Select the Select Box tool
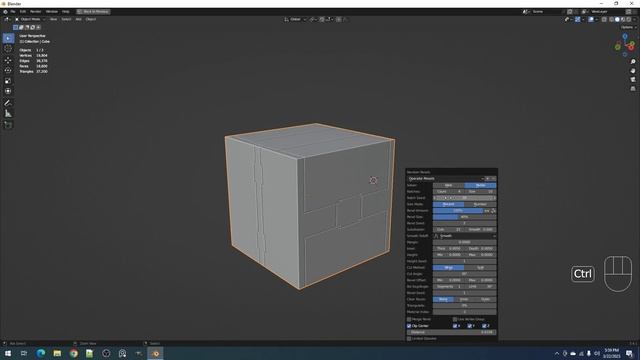Screen dimensions: 640x360 pyautogui.click(x=8, y=38)
